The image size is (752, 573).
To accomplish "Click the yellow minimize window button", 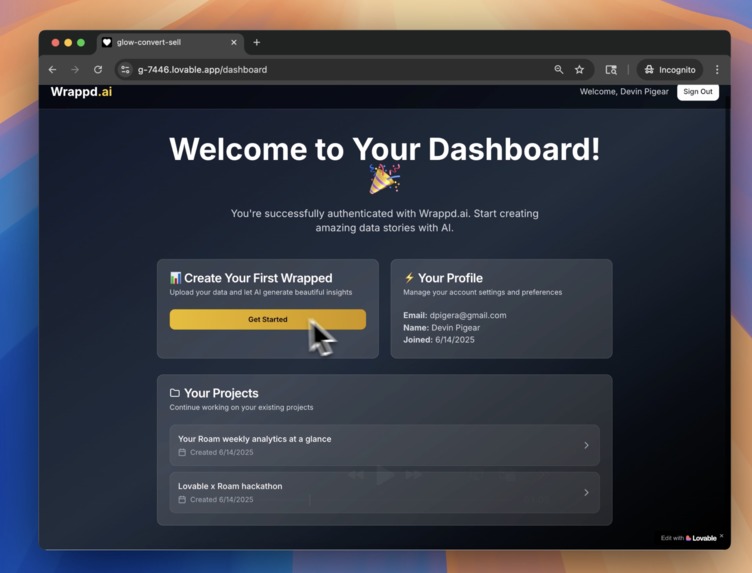I will pos(68,43).
